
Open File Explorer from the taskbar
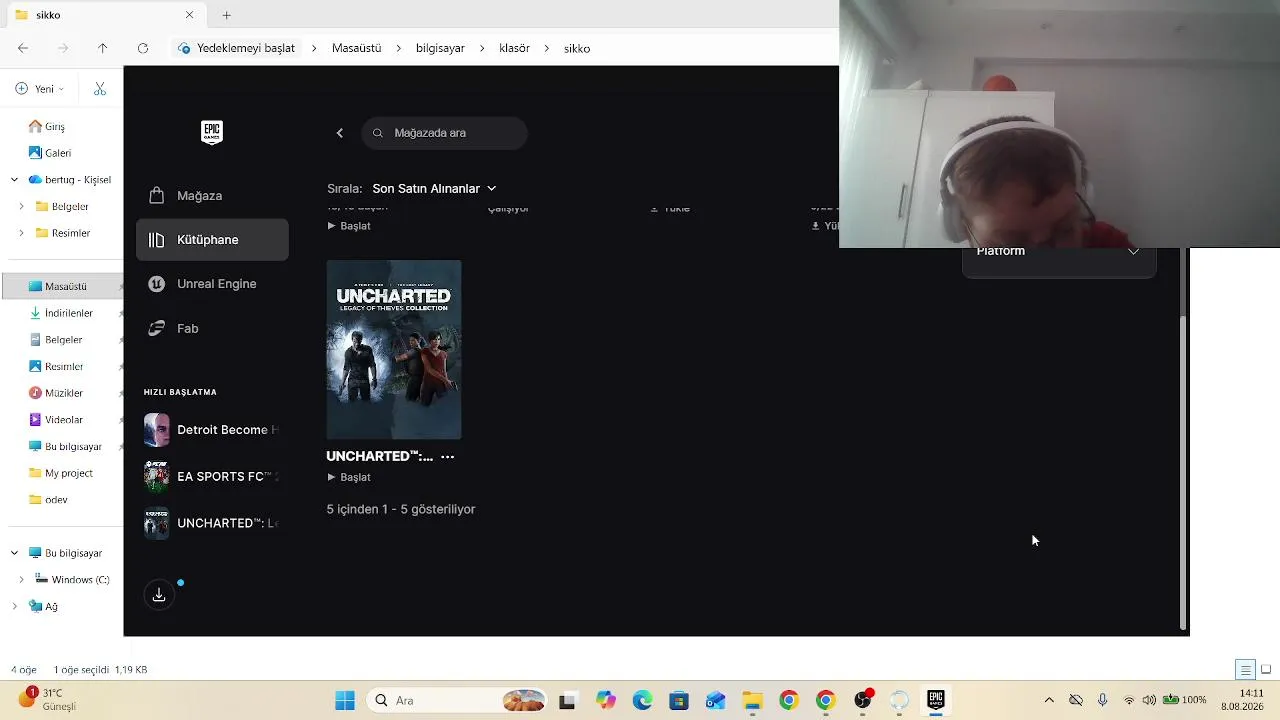pos(752,701)
